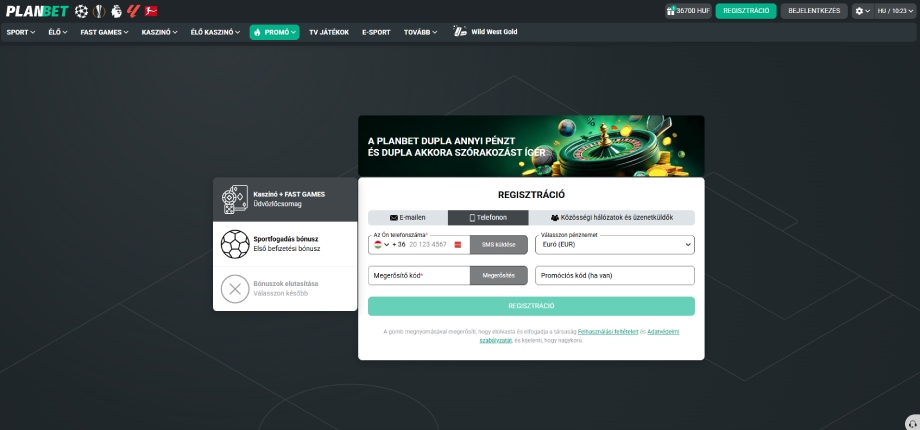Open the Europa League trophy icon
920x430 pixels.
click(99, 11)
